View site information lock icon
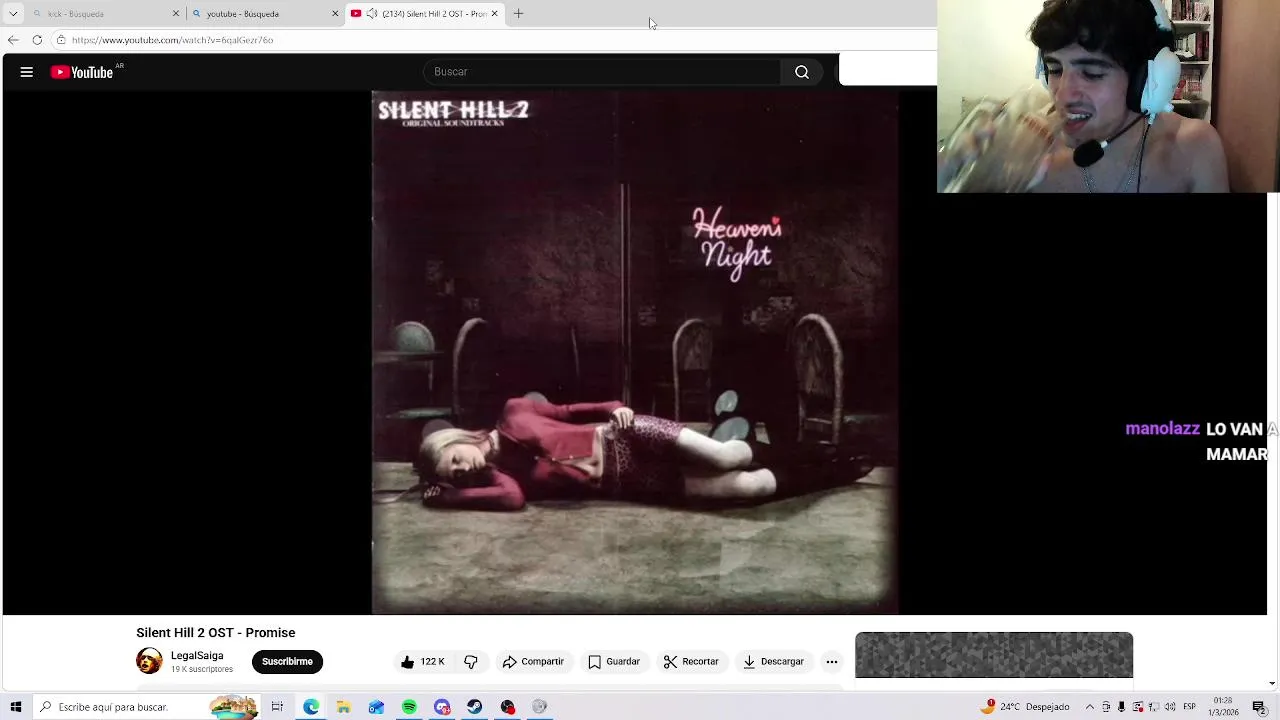 pos(61,40)
